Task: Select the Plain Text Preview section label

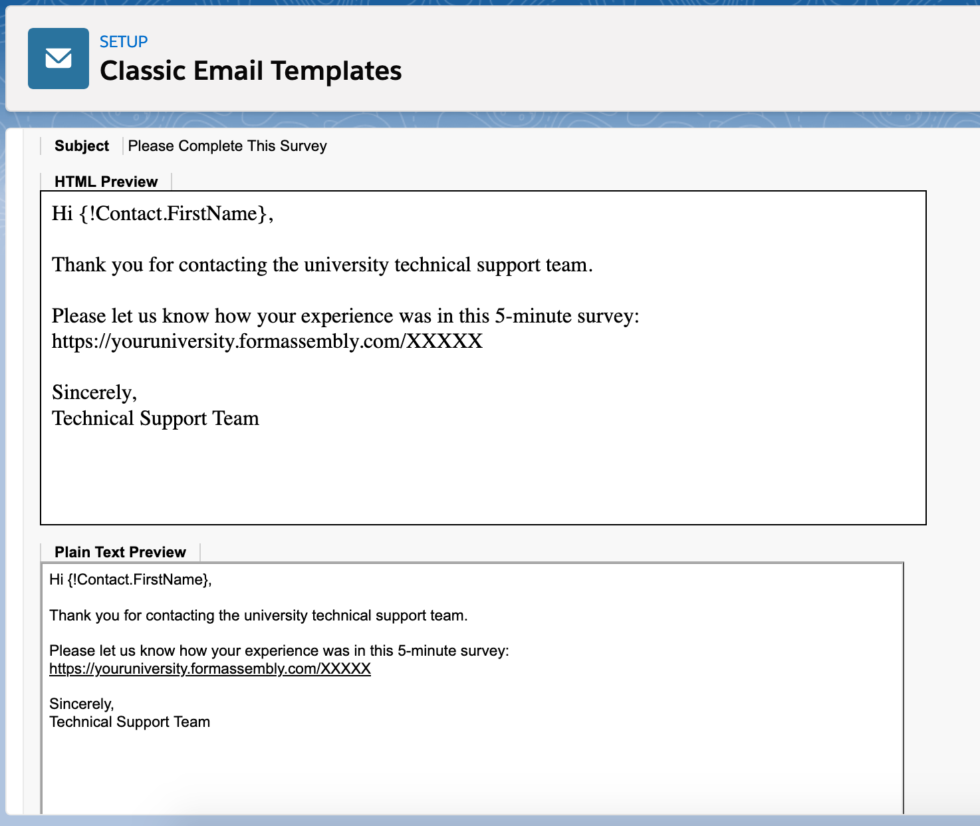Action: 120,552
